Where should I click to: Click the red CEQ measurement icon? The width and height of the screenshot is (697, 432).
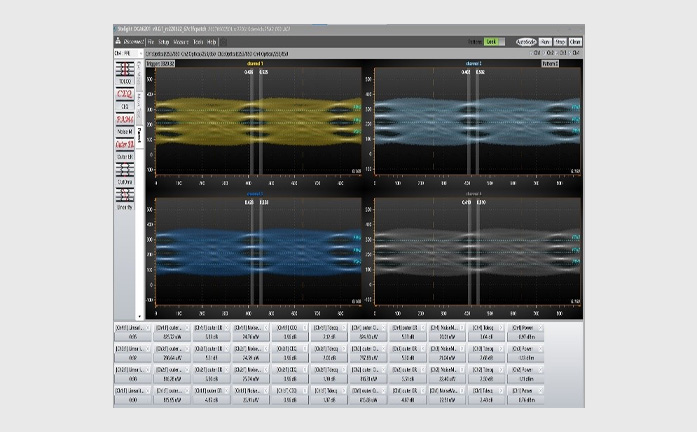click(125, 94)
